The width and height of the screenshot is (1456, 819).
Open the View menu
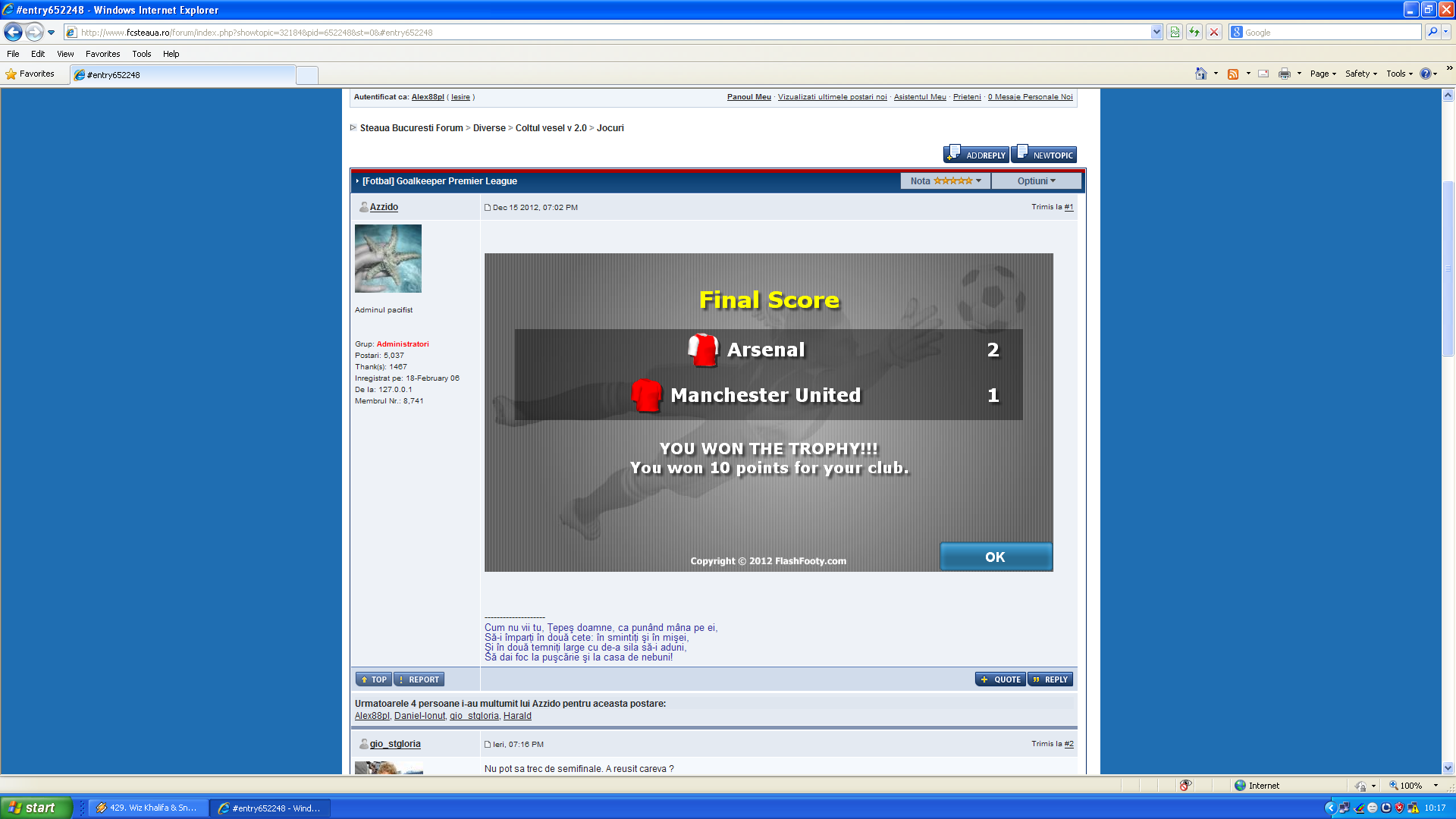[x=65, y=54]
